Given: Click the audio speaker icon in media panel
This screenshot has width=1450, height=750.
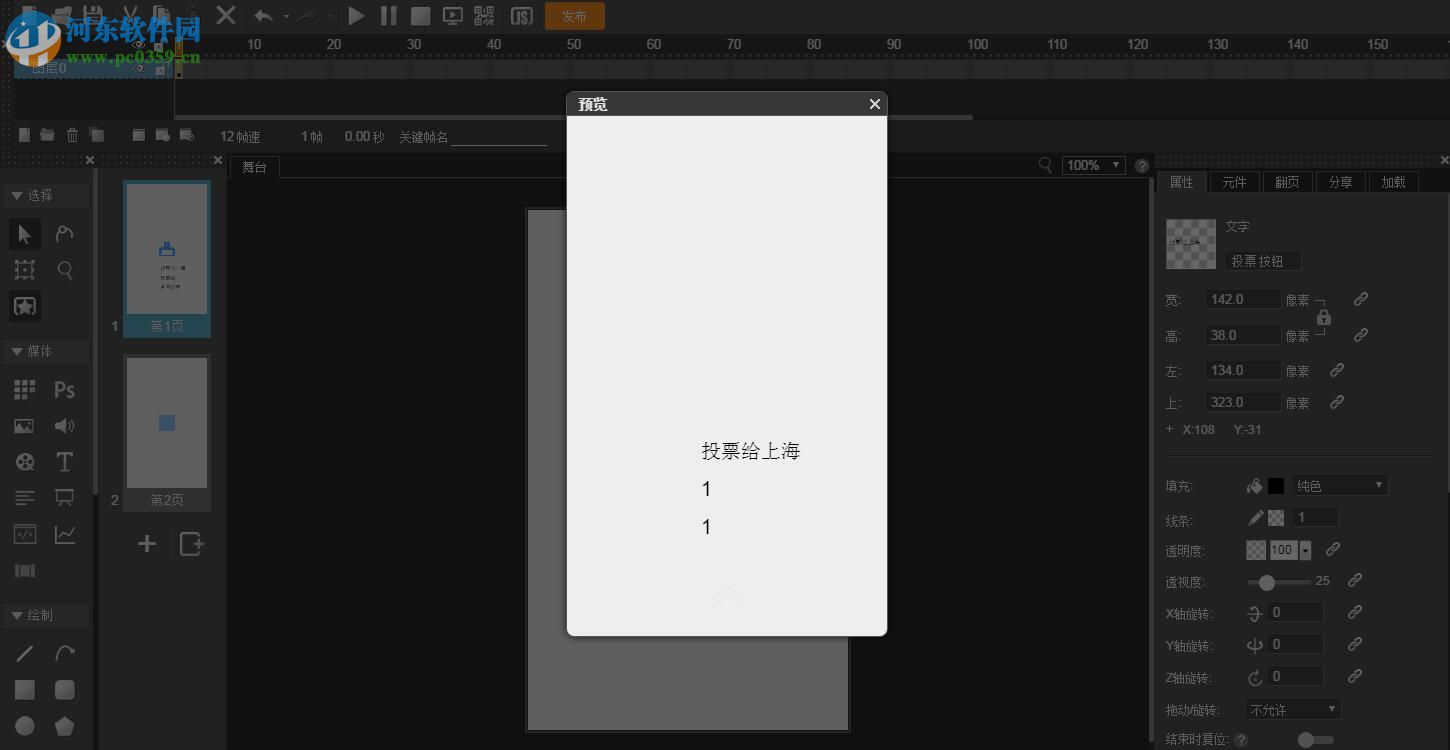Looking at the screenshot, I should tap(64, 425).
